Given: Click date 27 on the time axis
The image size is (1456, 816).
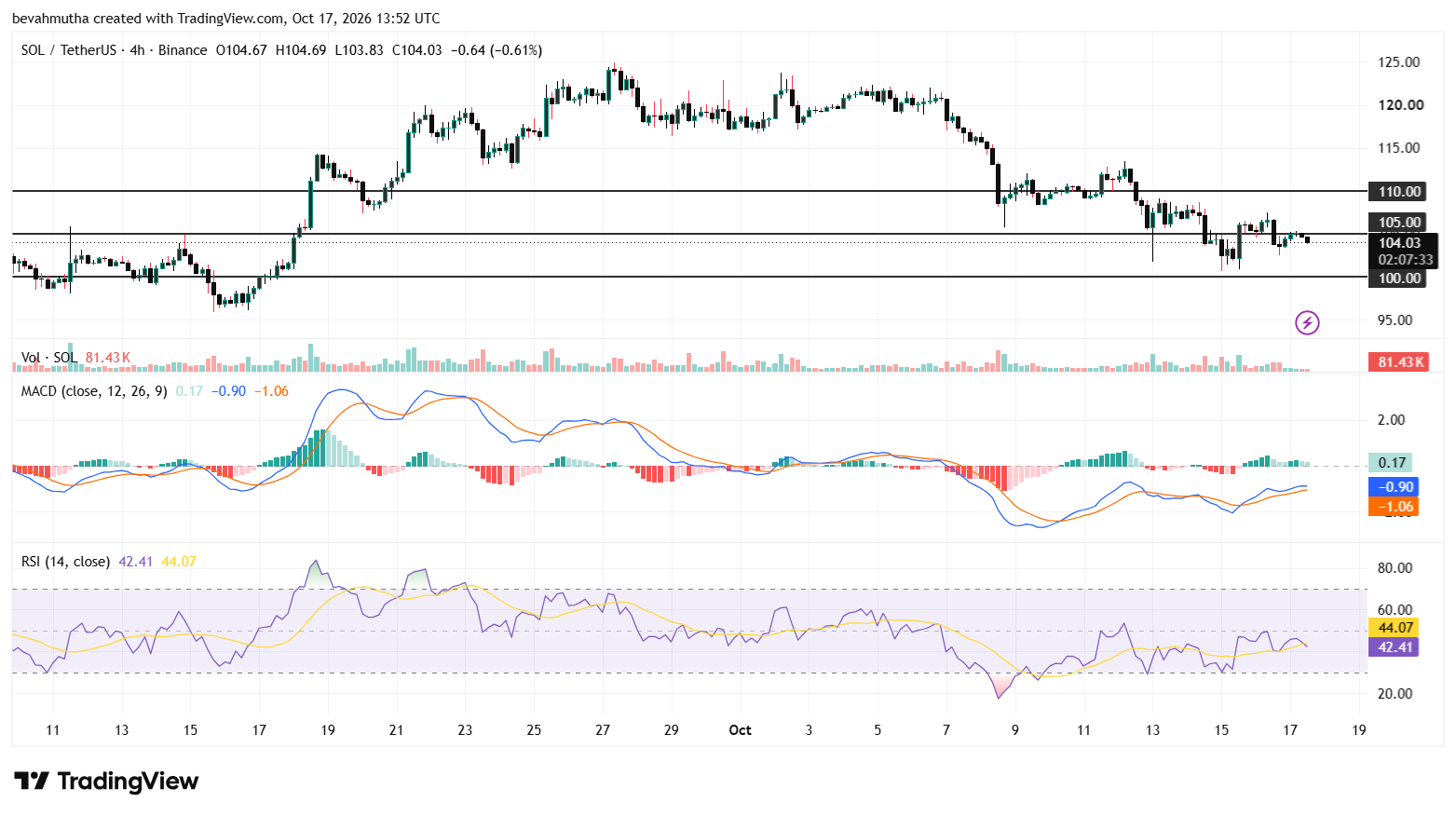Looking at the screenshot, I should [603, 730].
